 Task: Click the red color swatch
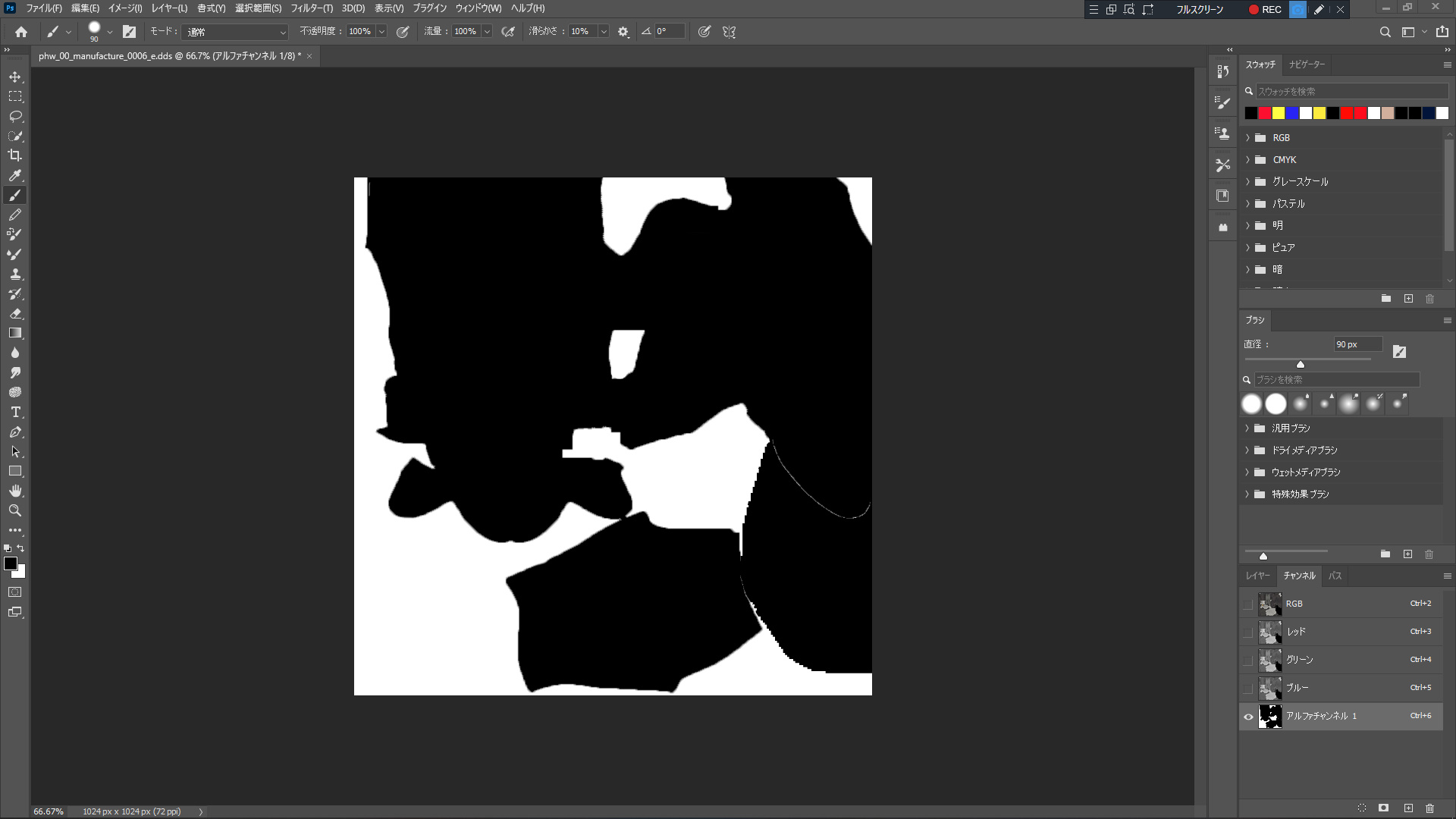pyautogui.click(x=1264, y=114)
